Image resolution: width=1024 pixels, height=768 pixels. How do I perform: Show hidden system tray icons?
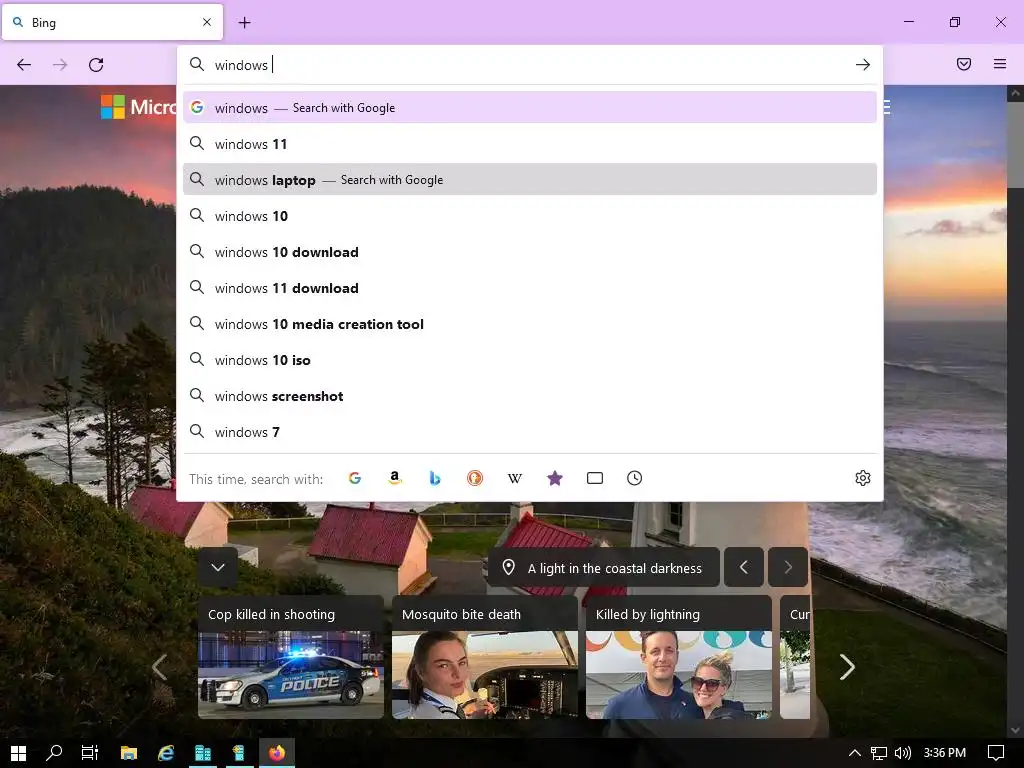point(854,753)
